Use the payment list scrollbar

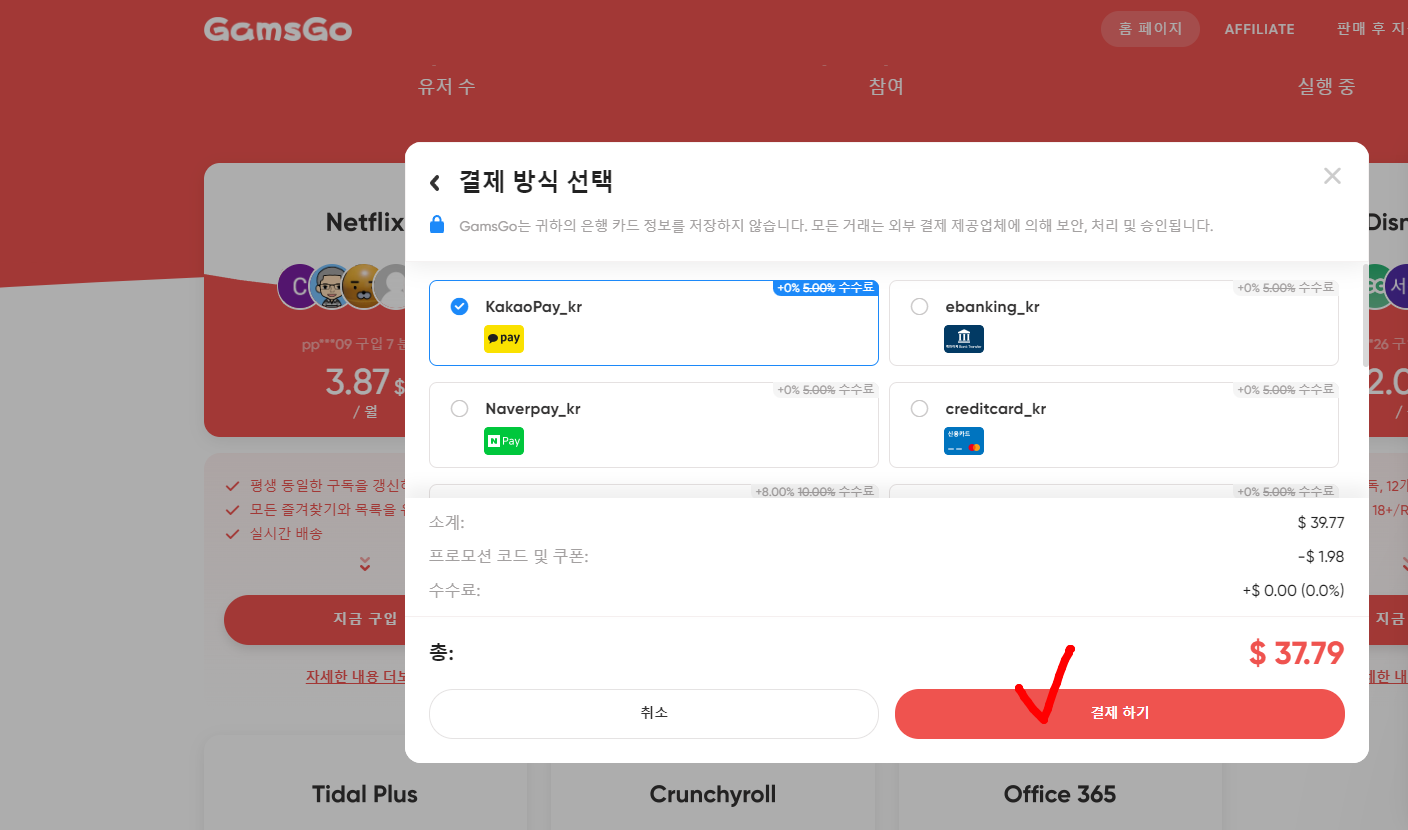[x=1365, y=315]
